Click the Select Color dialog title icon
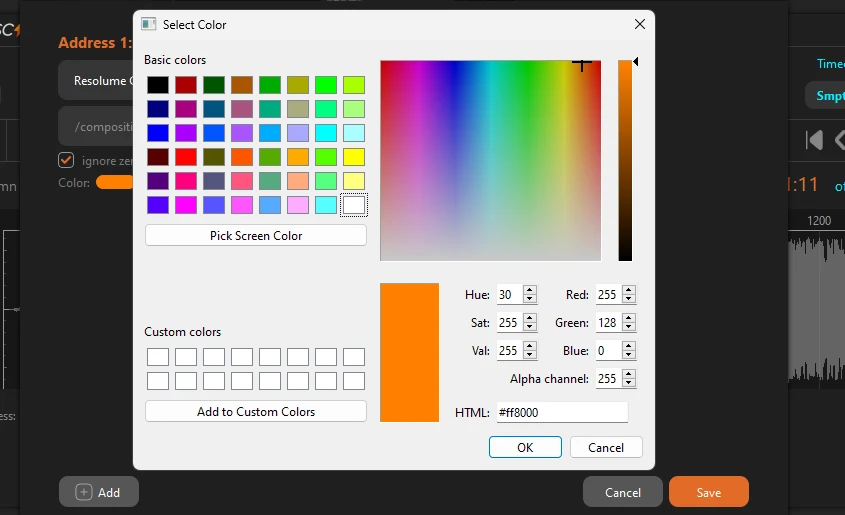845x515 pixels. (148, 24)
